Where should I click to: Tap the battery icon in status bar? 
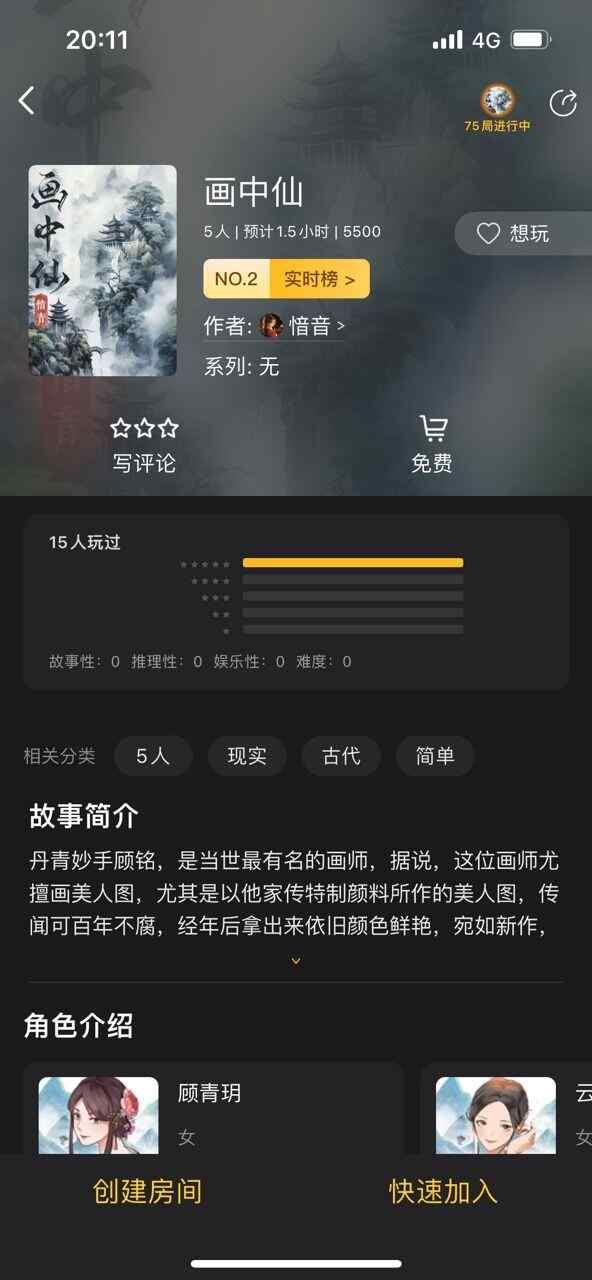[531, 40]
